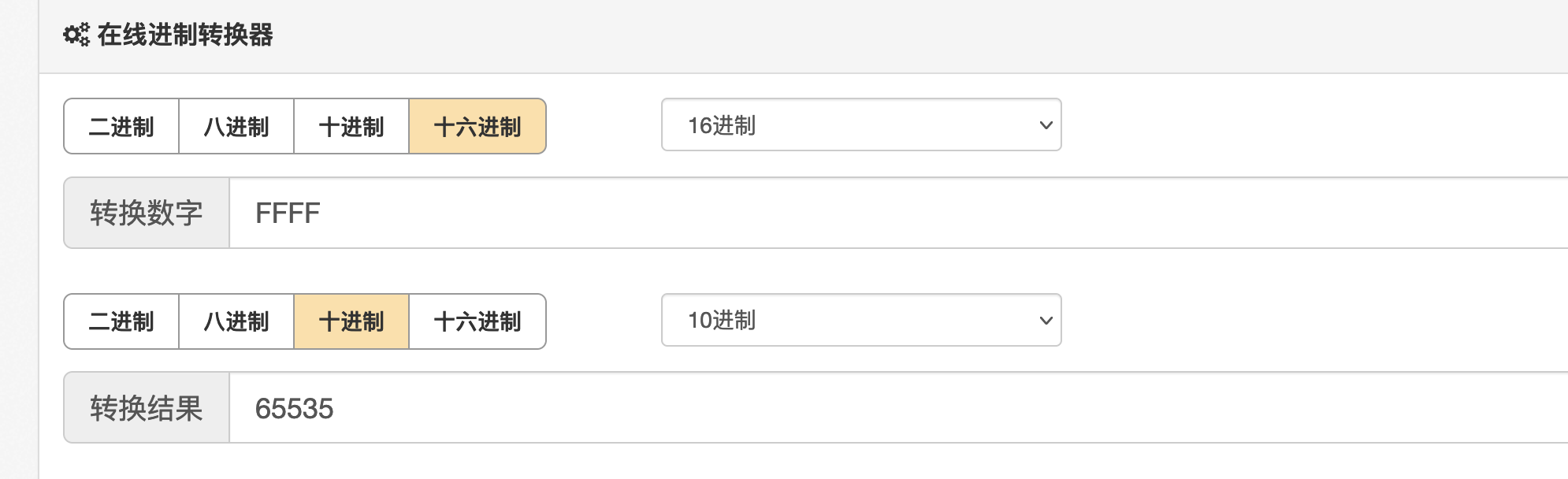Click the 16进制 text in the source dropdown

[x=722, y=125]
